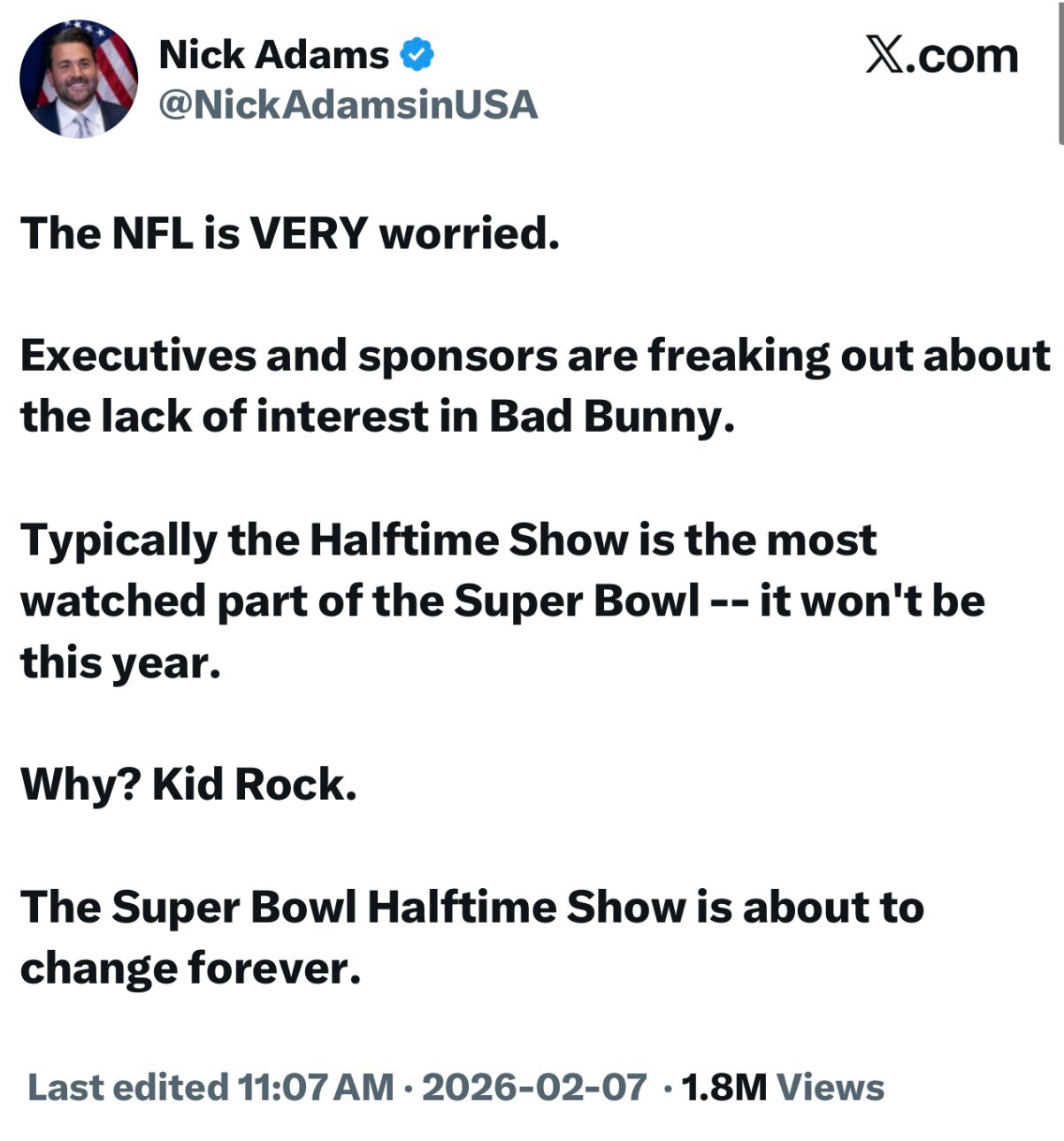The height and width of the screenshot is (1141, 1064).
Task: Click the "Last edited 11:07 AM" timestamp
Action: [x=211, y=1087]
